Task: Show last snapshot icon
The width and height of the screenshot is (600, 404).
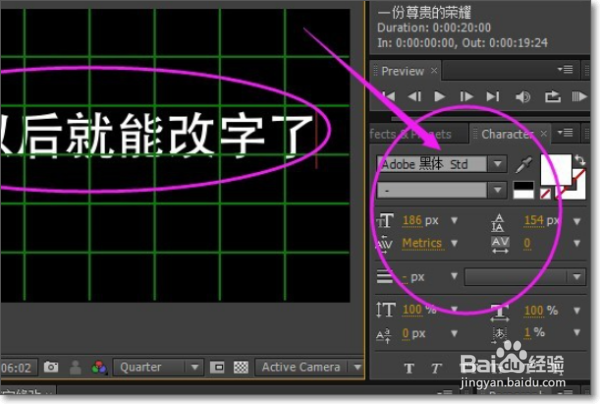Action: point(75,367)
